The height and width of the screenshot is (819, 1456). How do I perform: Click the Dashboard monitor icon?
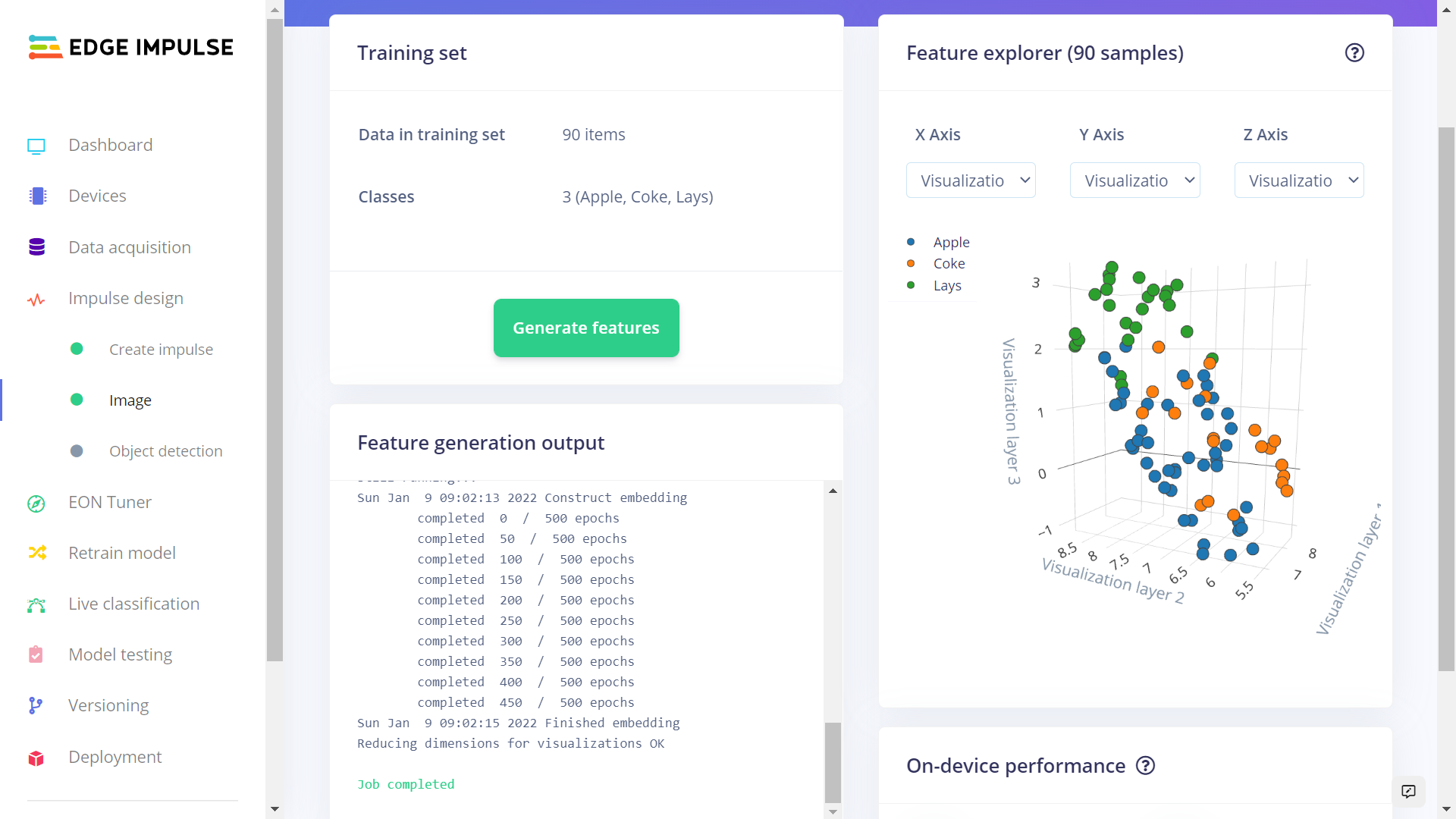tap(36, 146)
